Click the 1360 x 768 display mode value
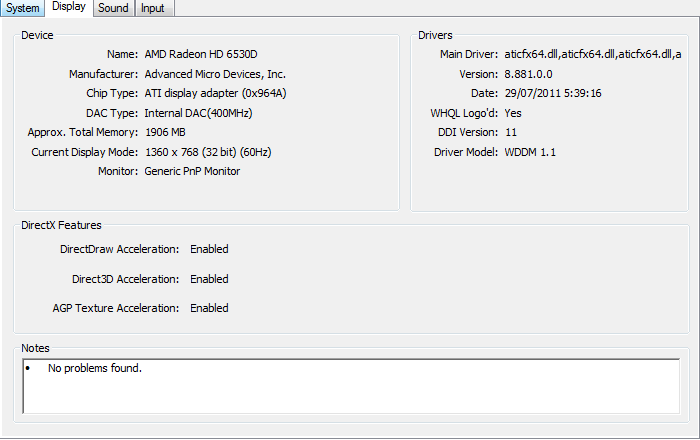The image size is (700, 440). click(x=208, y=152)
